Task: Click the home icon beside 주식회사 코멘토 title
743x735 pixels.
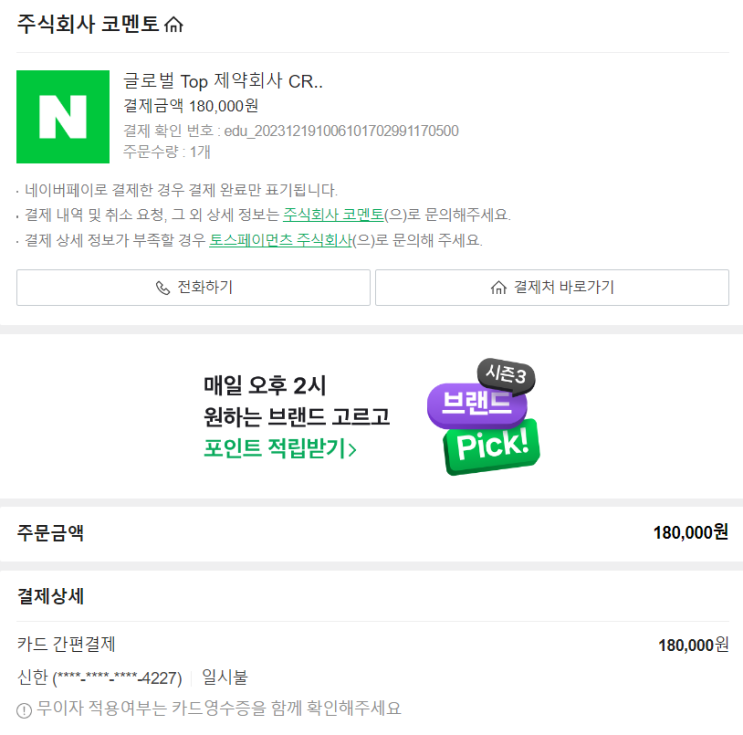Action: [173, 25]
